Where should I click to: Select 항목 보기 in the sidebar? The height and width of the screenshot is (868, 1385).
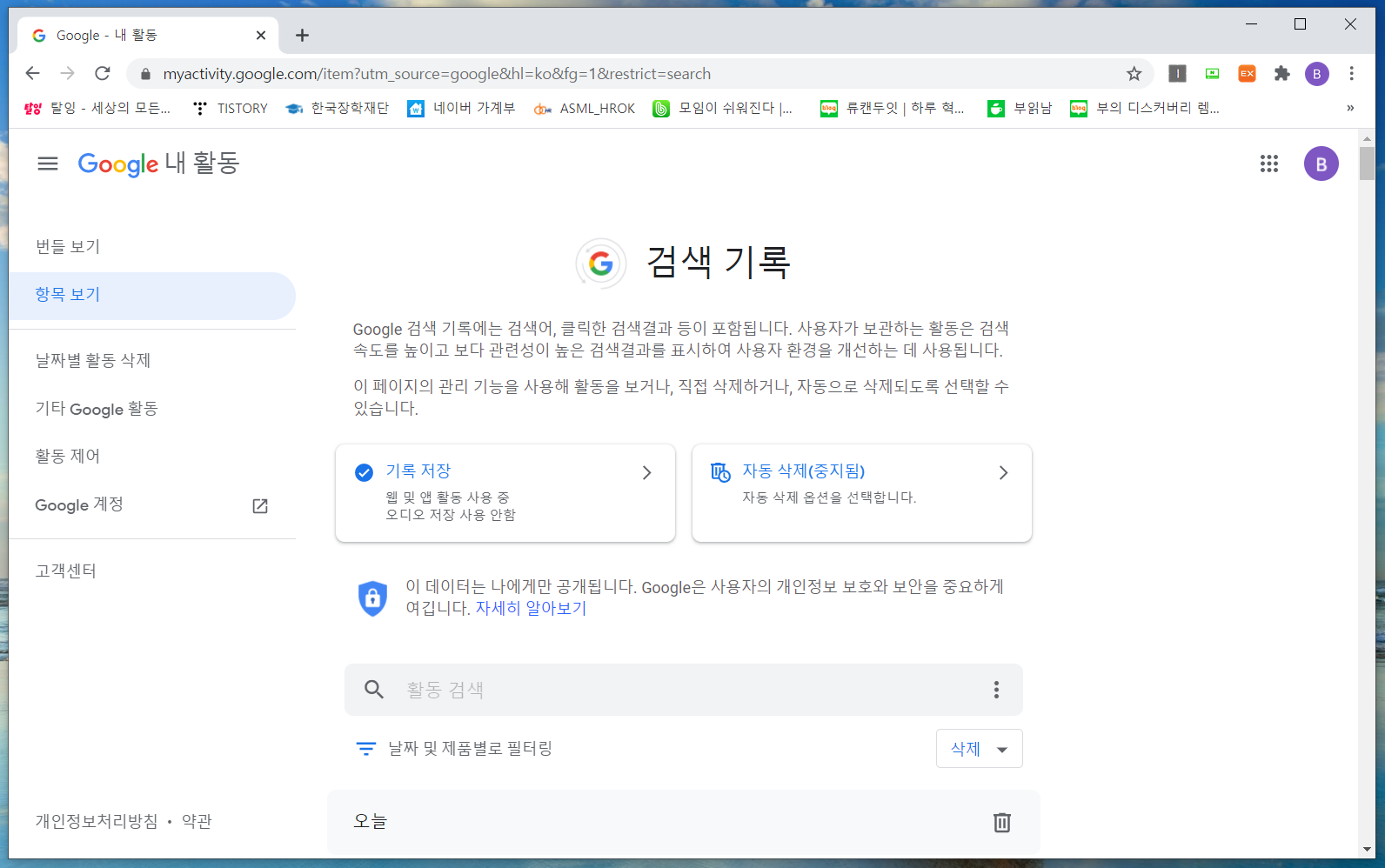pyautogui.click(x=152, y=296)
